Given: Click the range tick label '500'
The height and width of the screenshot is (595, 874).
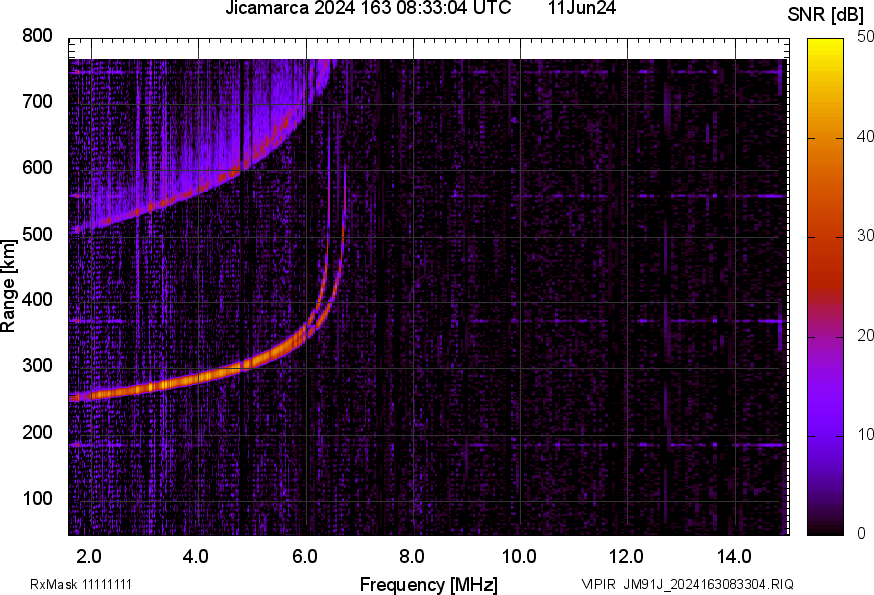Looking at the screenshot, I should pos(37,234).
